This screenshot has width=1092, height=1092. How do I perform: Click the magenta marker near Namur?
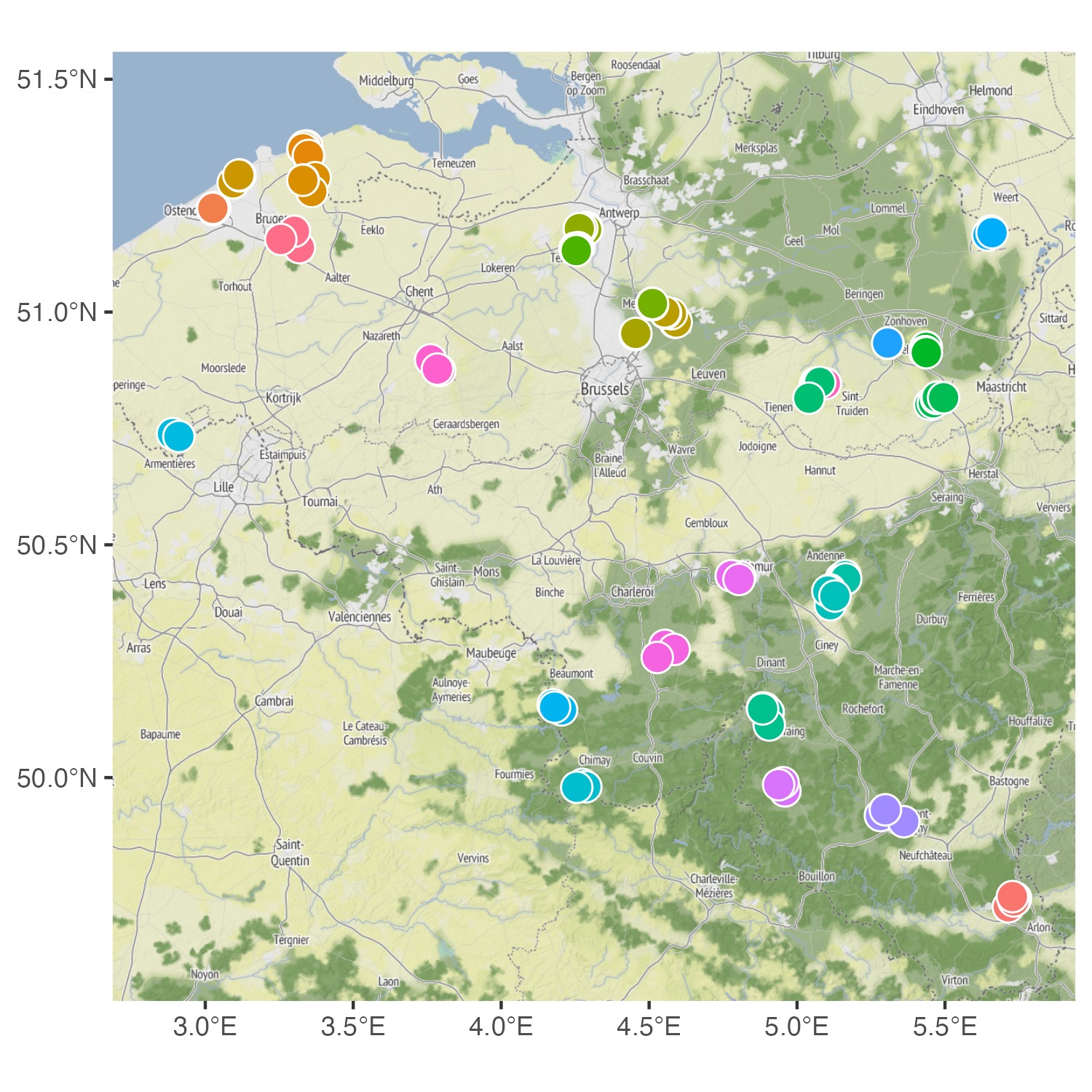[x=737, y=579]
